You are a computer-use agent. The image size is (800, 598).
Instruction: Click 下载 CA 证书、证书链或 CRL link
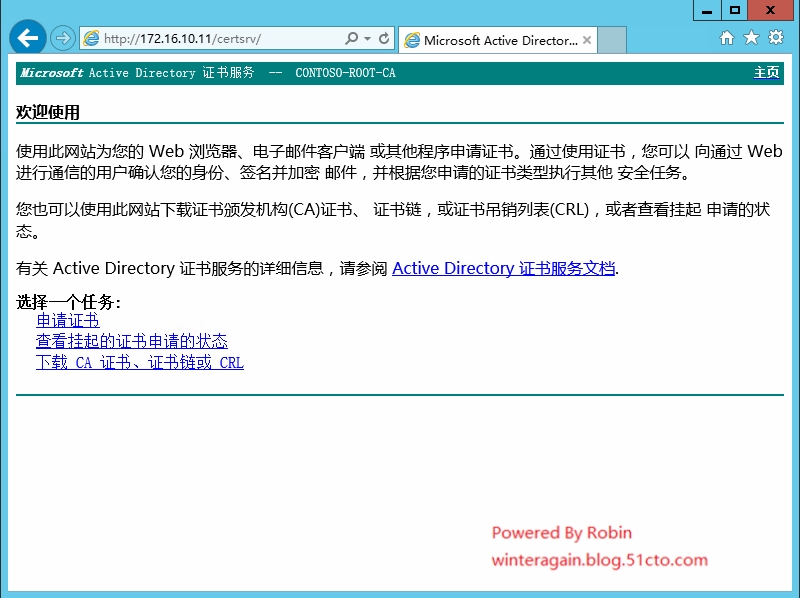[140, 362]
